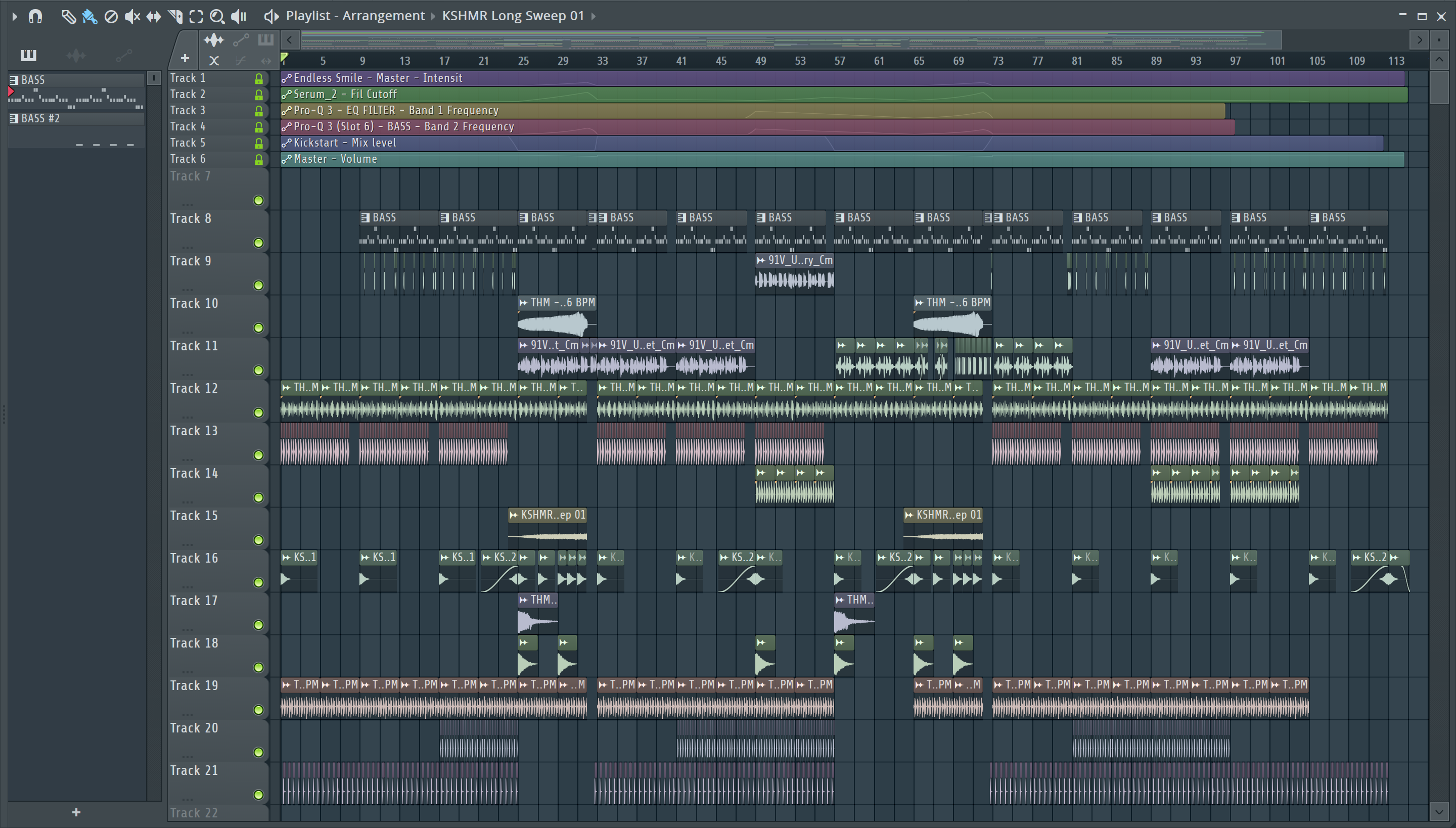Viewport: 1456px width, 828px height.
Task: Select the Endless Smile Master Intensity automation clip
Action: (842, 78)
